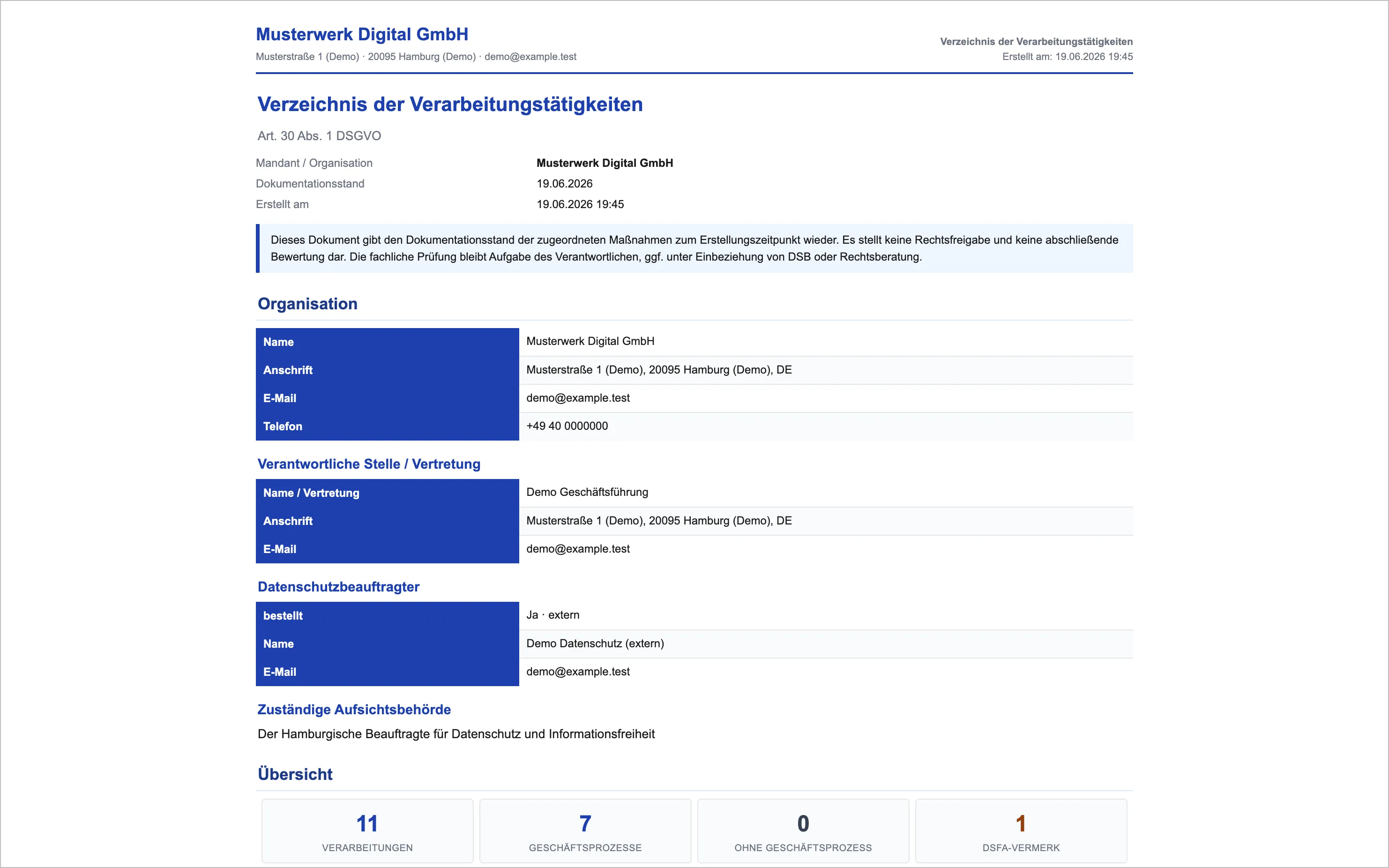Click the 'Name' header cell in Organisation table

tap(388, 342)
